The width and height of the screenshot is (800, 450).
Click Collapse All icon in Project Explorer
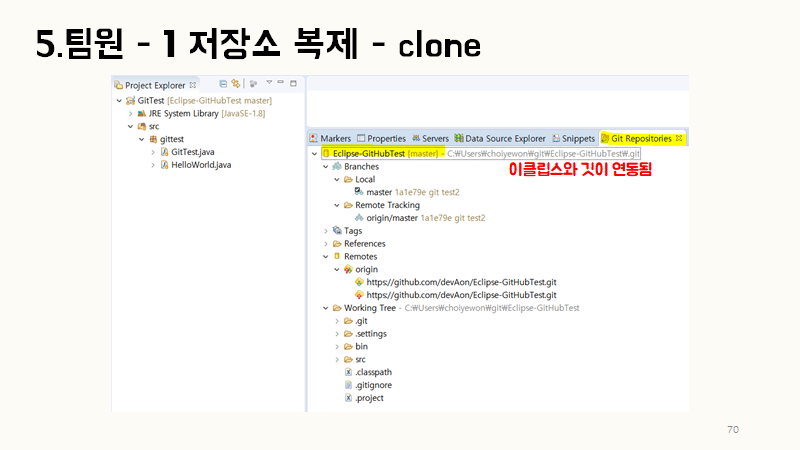coord(223,85)
